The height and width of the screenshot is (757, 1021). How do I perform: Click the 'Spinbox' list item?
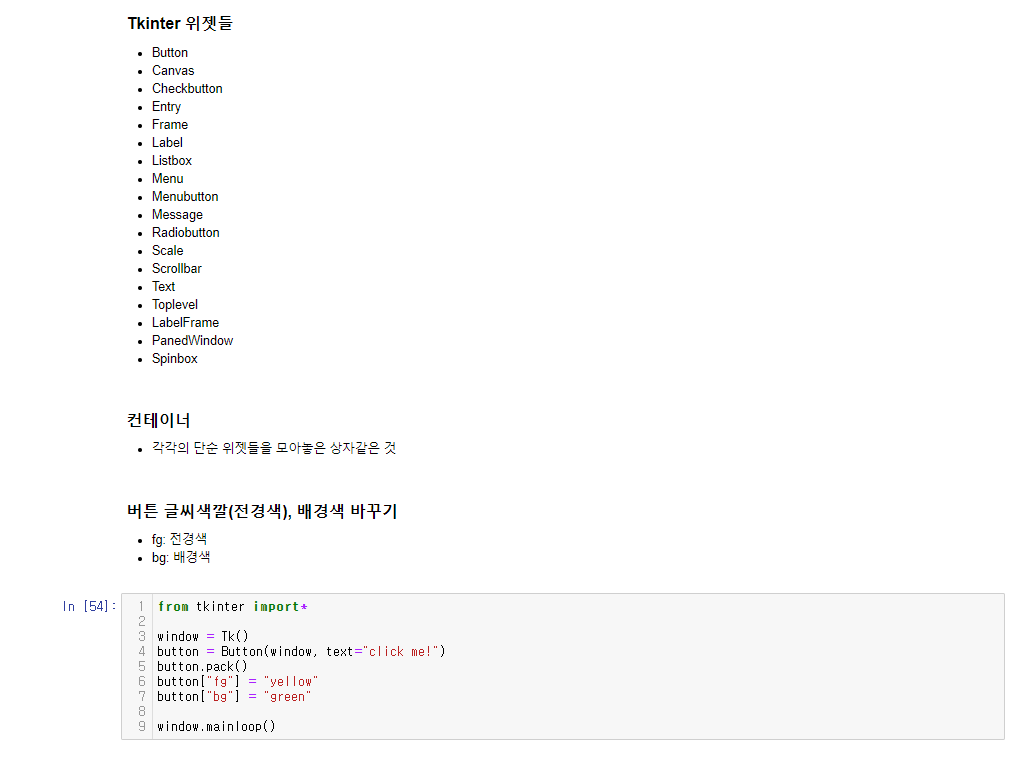point(175,359)
